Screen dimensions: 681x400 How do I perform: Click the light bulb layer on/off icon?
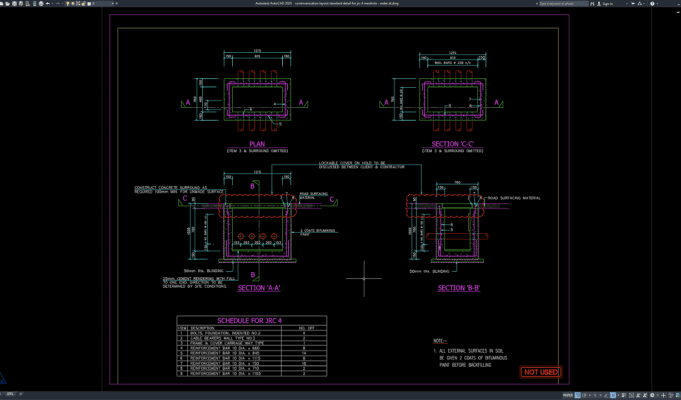click(68, 3)
